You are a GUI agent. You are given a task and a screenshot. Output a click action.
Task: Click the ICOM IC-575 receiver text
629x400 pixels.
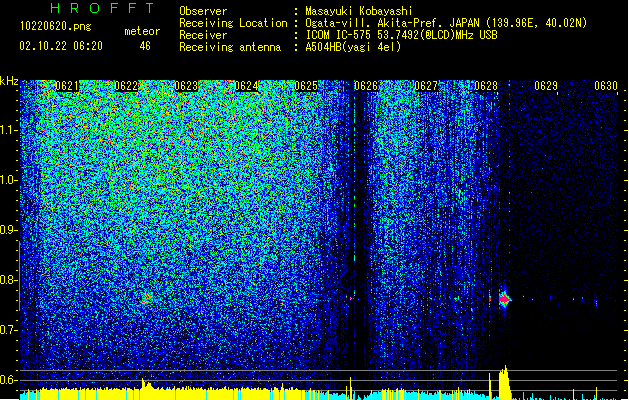pyautogui.click(x=401, y=35)
